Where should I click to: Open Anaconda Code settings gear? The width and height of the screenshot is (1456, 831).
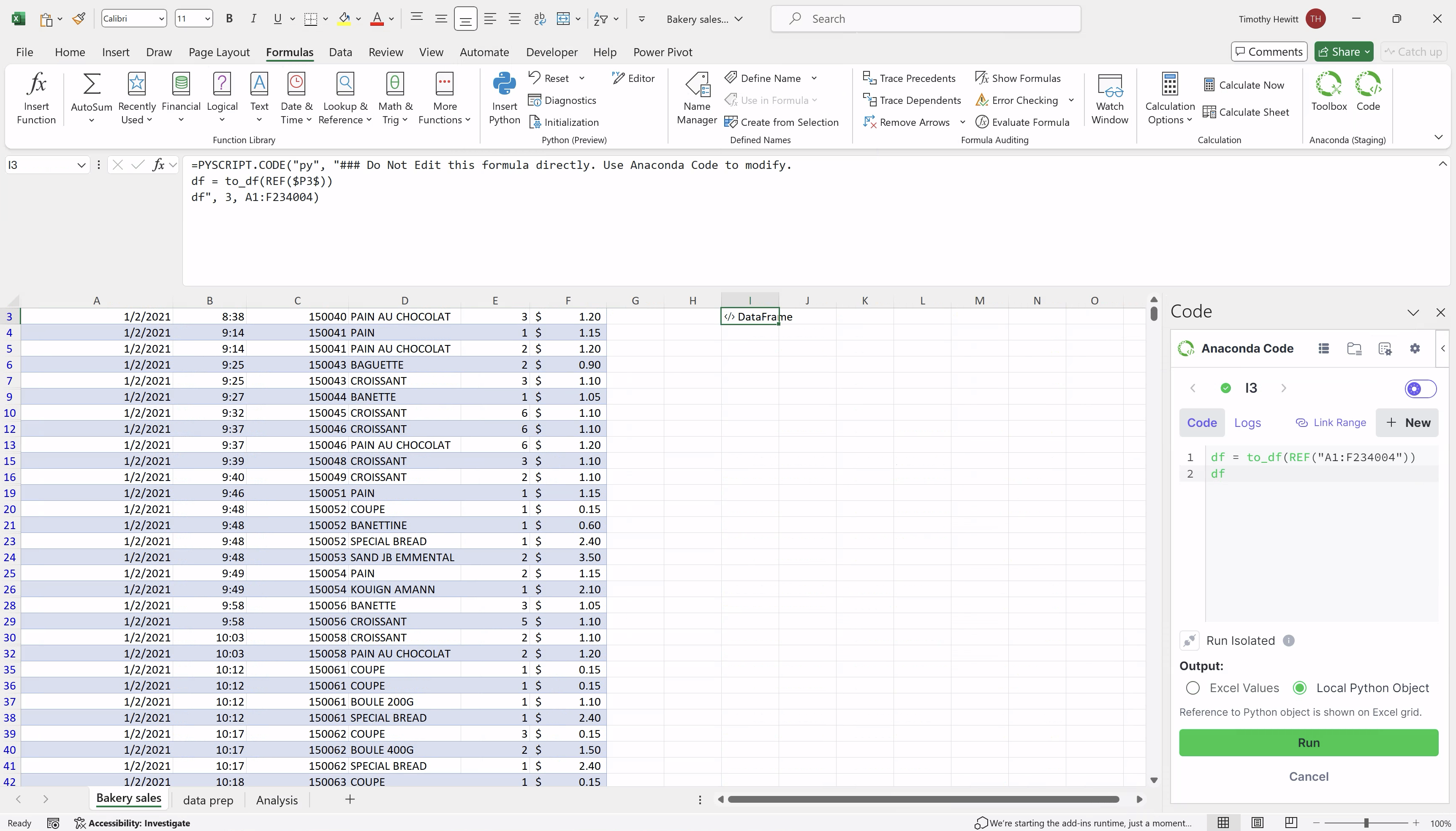click(x=1414, y=349)
